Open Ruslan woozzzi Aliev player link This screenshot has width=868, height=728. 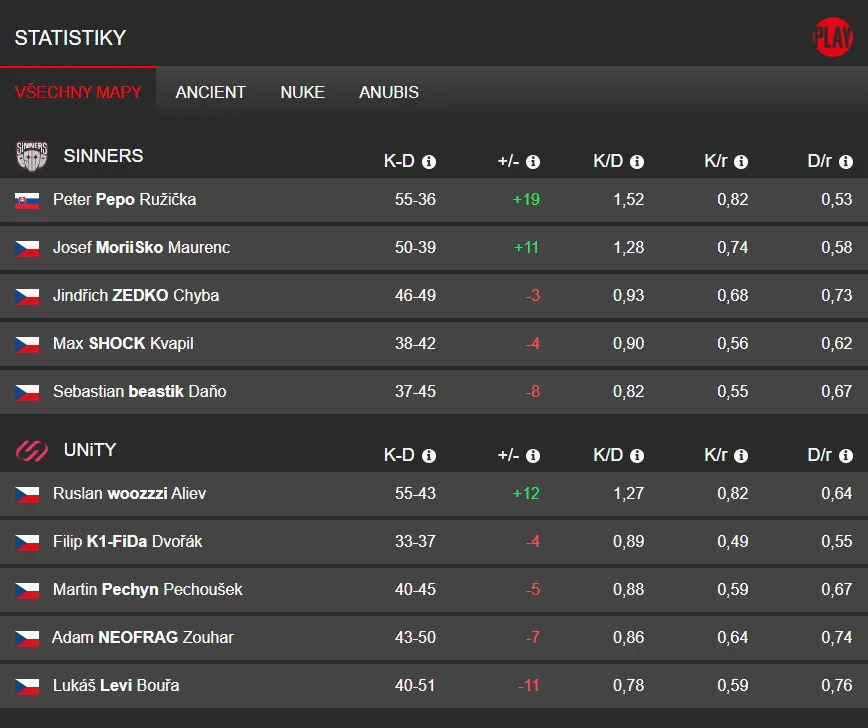coord(129,493)
